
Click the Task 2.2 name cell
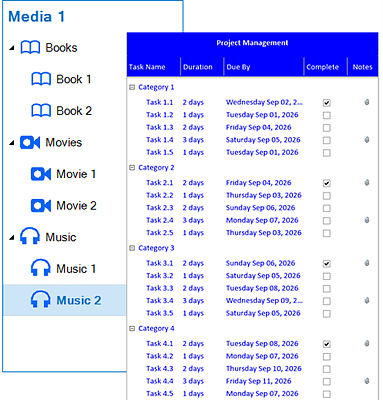[160, 195]
